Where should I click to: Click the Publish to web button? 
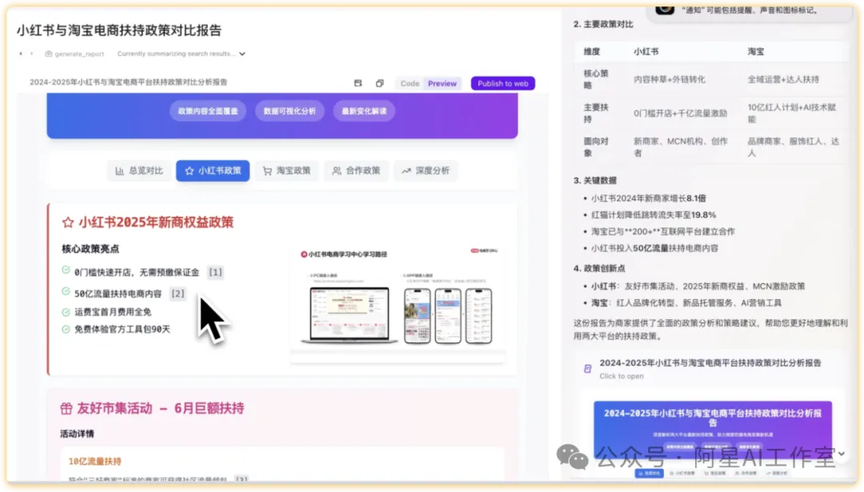click(503, 84)
